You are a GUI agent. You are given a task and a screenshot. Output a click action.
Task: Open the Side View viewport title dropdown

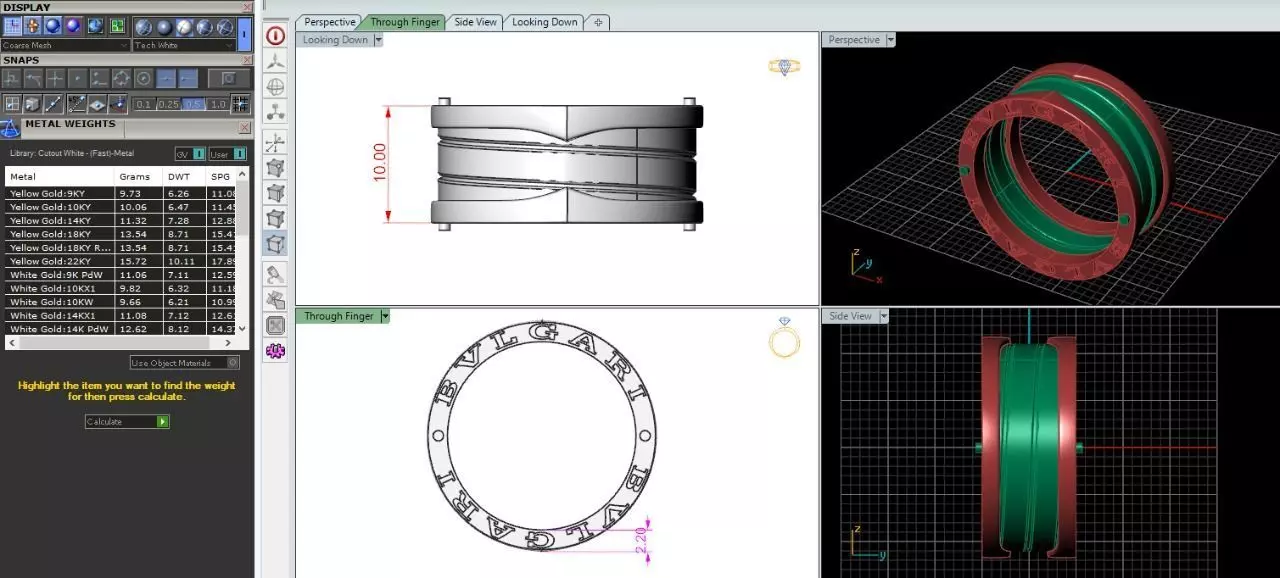882,316
